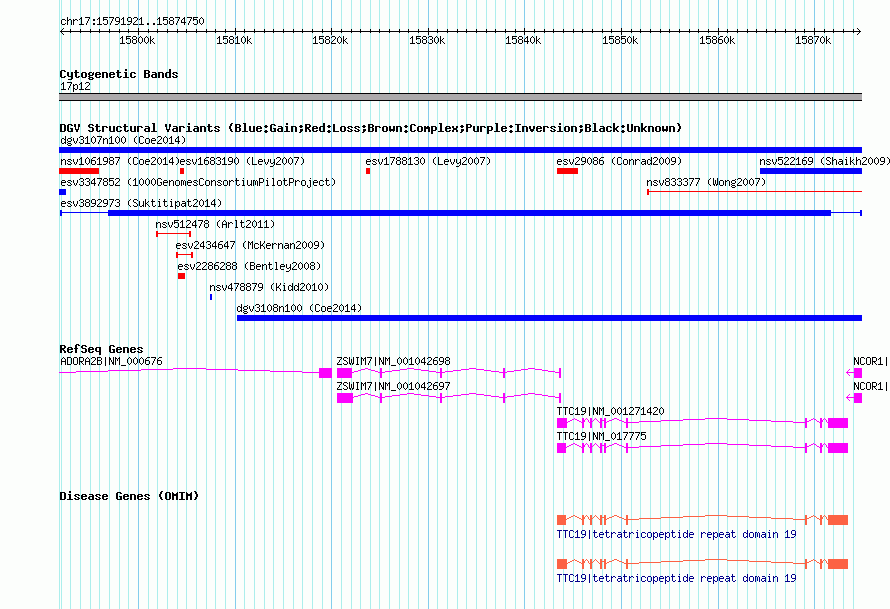
Task: Click the 15800k ruler tick label
Action: [x=137, y=40]
